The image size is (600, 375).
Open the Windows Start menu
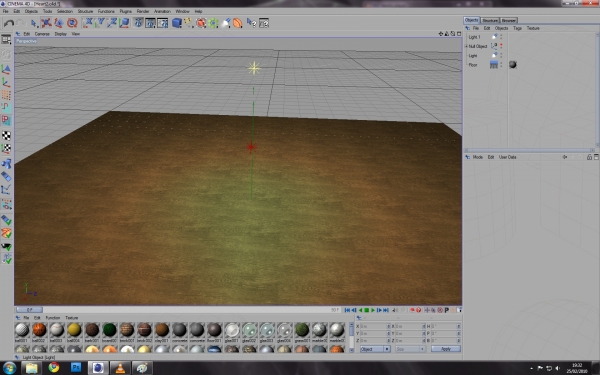pos(9,368)
